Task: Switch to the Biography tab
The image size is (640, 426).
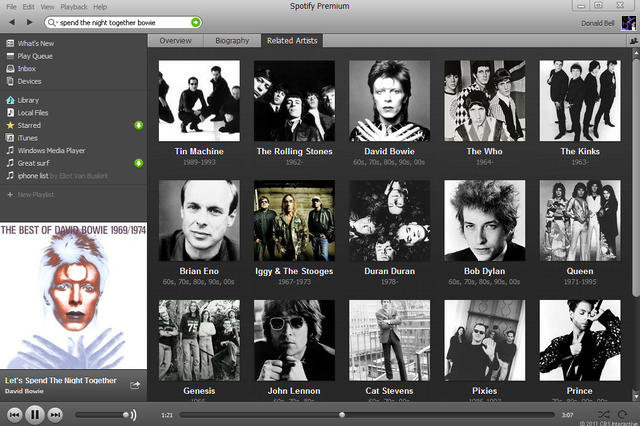Action: [x=232, y=41]
